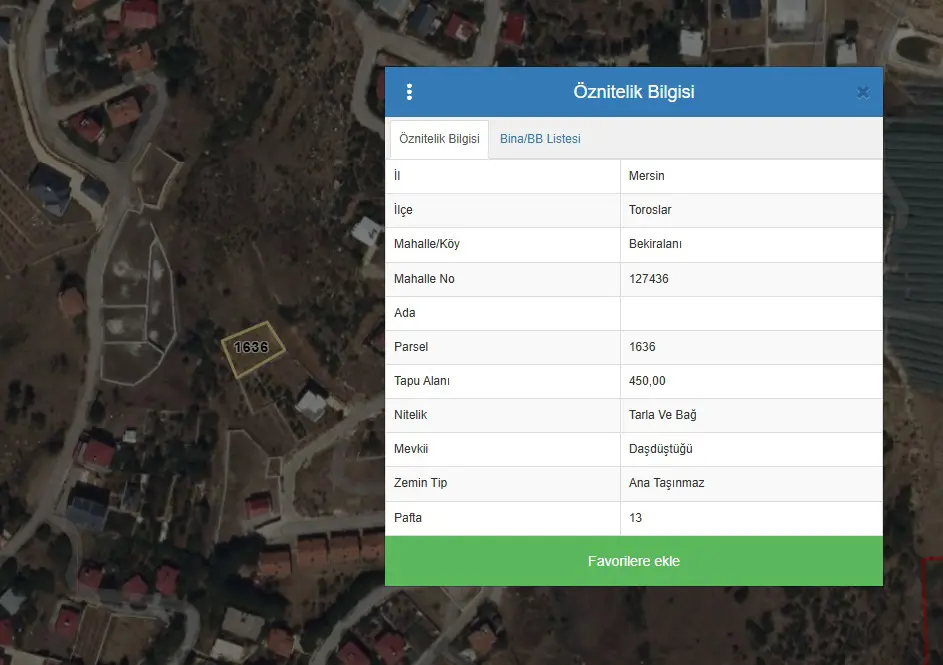The image size is (943, 665).
Task: Select the Nitelik value Tarla Ve Bağ
Action: [663, 415]
